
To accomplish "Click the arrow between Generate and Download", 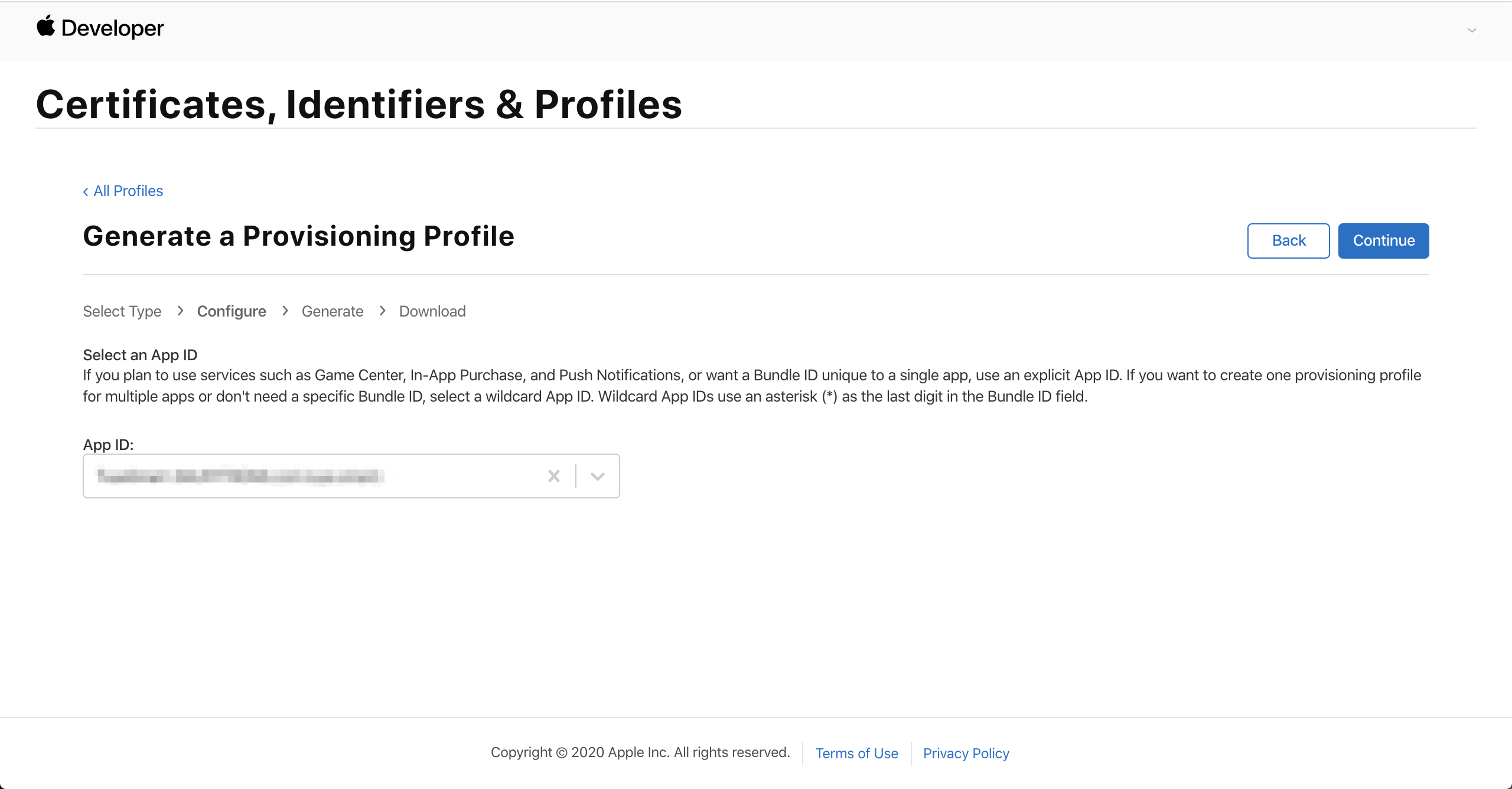I will click(x=383, y=311).
